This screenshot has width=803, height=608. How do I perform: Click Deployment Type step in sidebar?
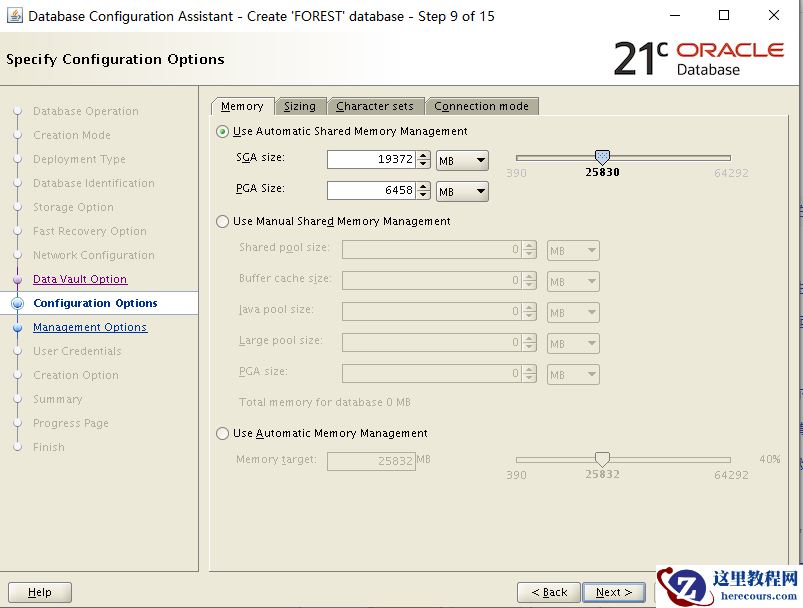(79, 159)
